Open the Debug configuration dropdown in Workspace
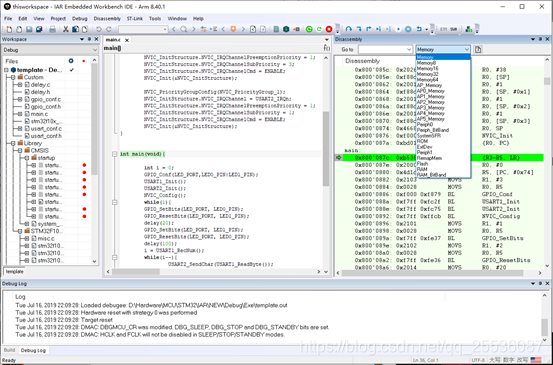 50,50
